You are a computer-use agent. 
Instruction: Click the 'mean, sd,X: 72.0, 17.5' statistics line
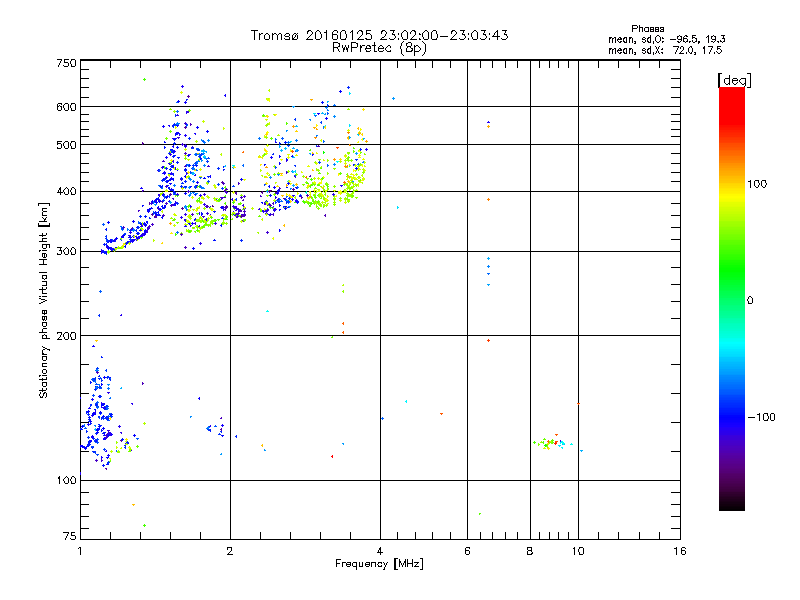click(665, 50)
